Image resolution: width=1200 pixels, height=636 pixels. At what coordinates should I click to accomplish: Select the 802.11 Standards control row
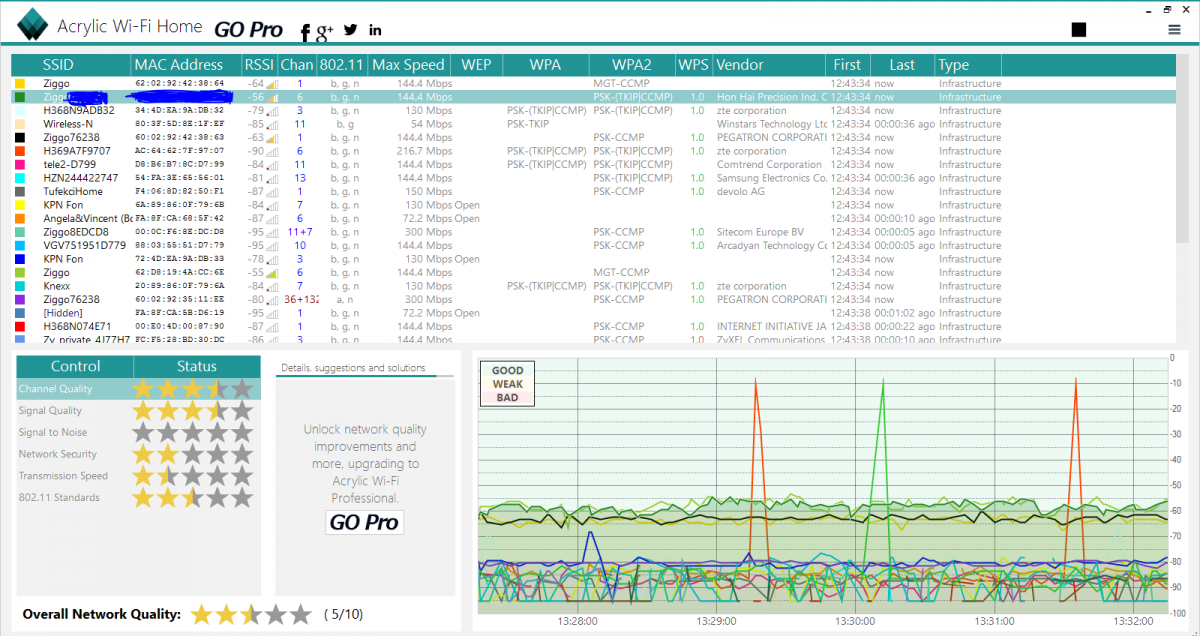(x=139, y=498)
